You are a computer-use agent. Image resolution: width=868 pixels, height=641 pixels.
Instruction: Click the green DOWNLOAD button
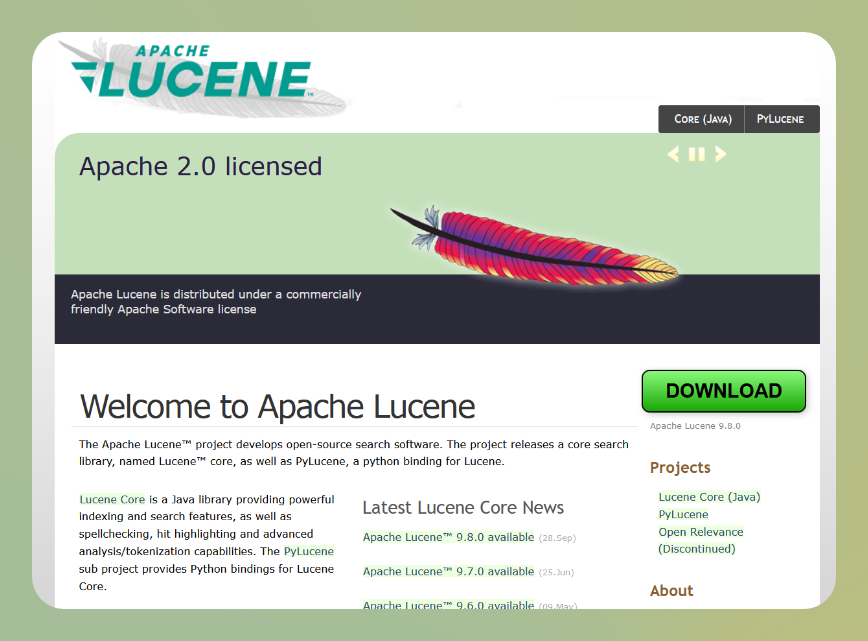click(x=724, y=391)
